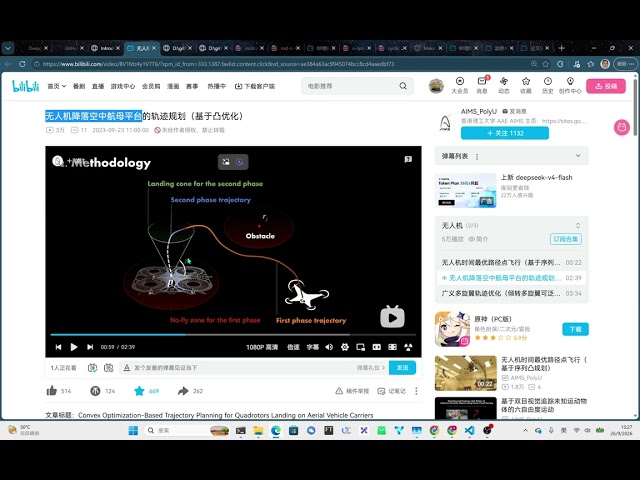The width and height of the screenshot is (640, 480).
Task: Expand the 无人机 collection list chevron
Action: [x=578, y=225]
